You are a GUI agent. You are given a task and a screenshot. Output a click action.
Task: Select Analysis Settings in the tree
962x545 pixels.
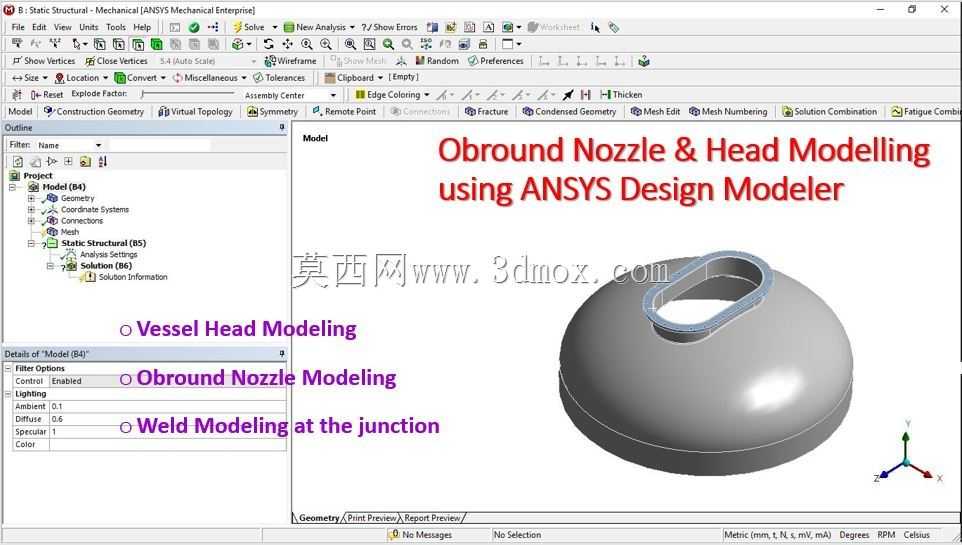(x=109, y=254)
